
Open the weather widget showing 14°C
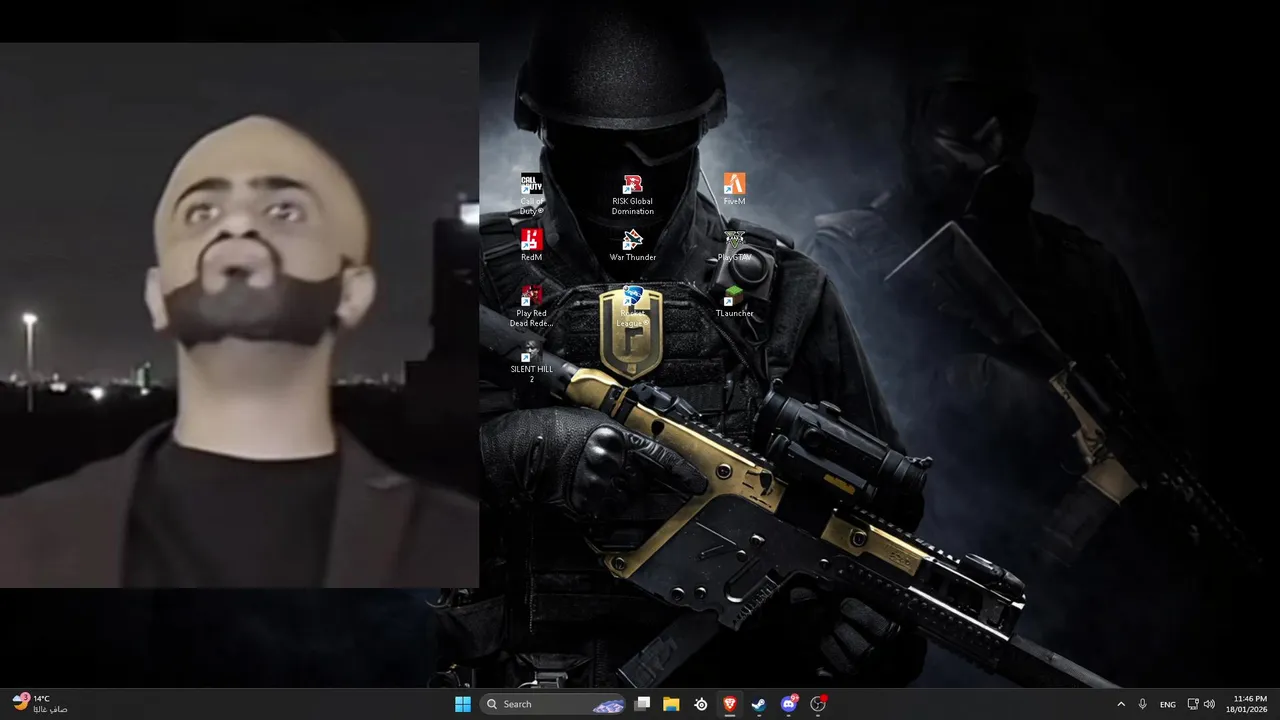40,703
